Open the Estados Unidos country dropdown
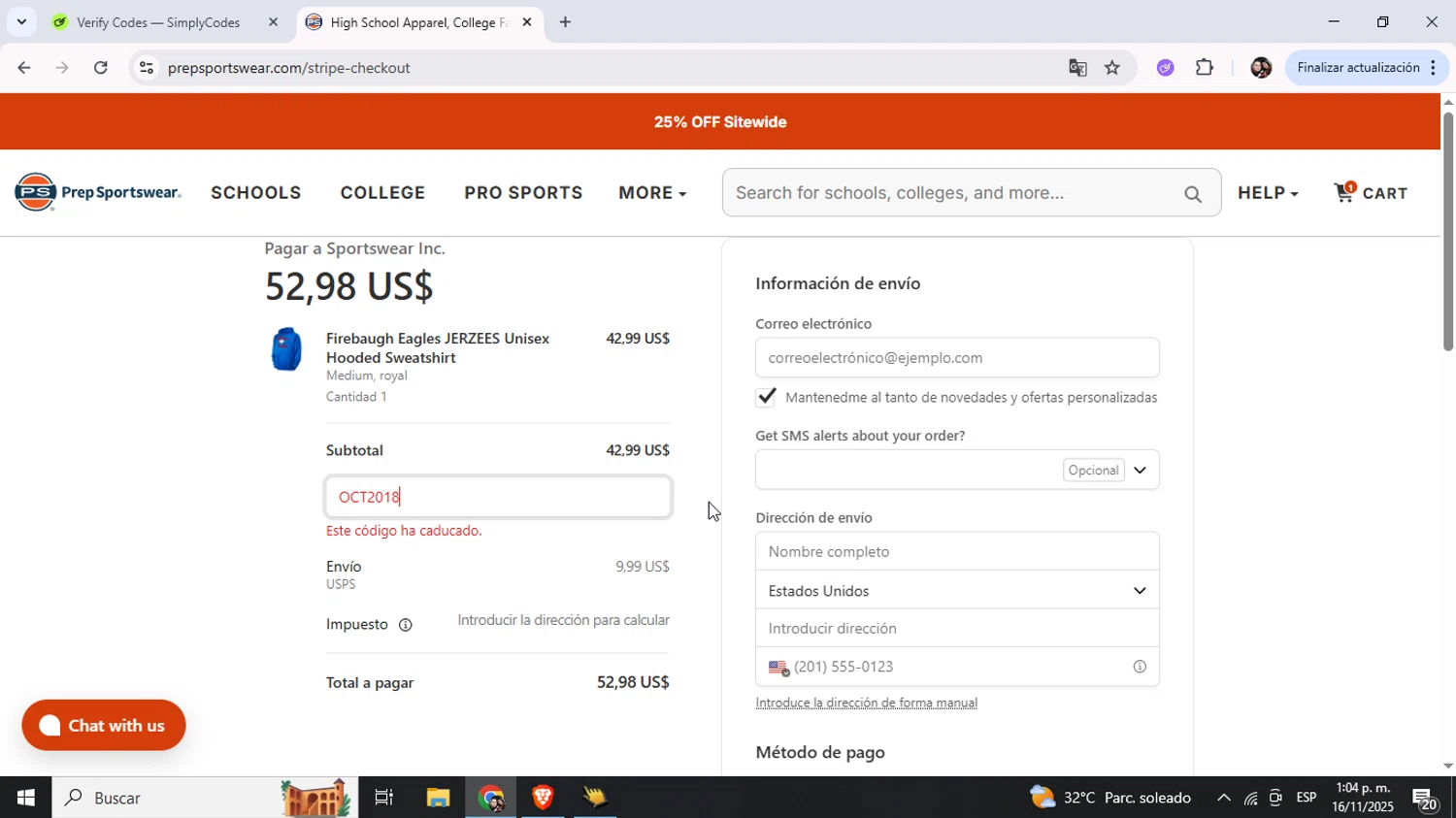 click(957, 590)
